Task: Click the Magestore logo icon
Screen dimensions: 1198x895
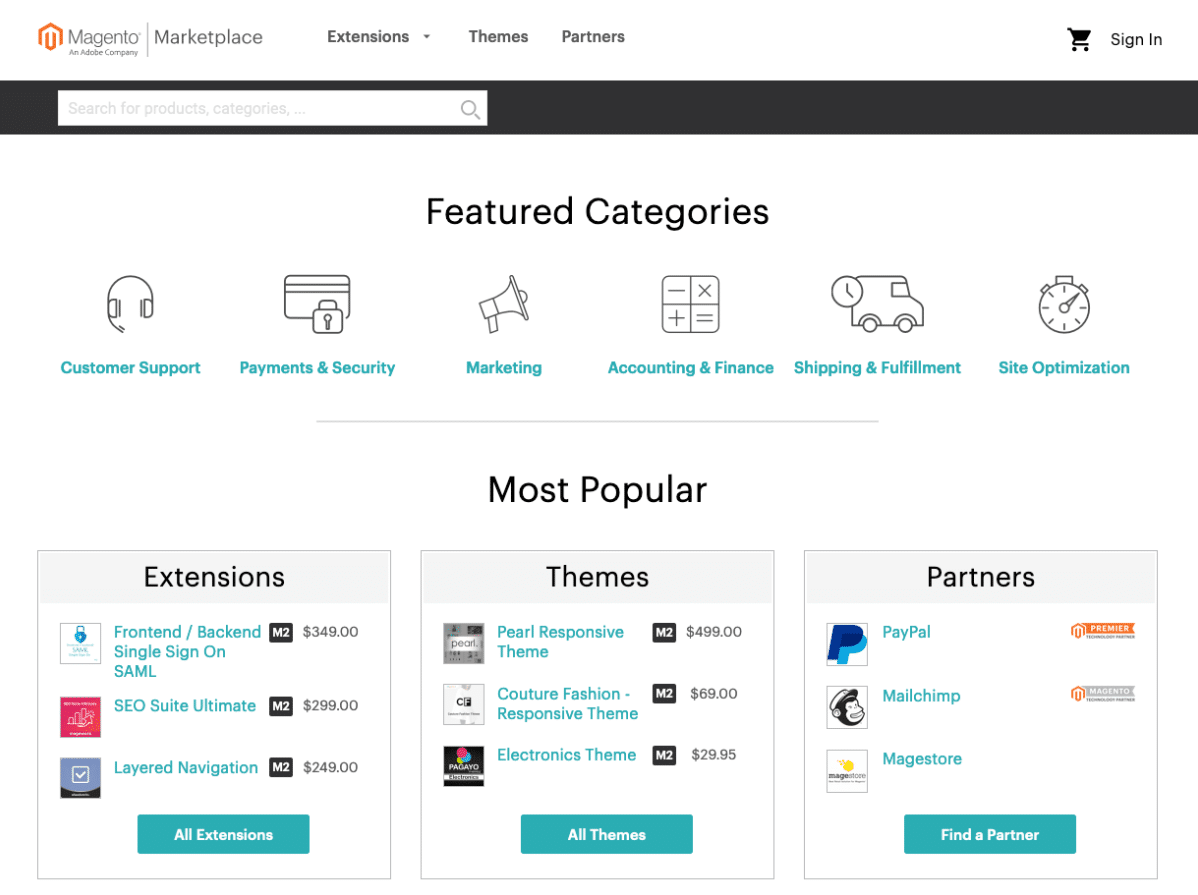Action: pyautogui.click(x=847, y=771)
